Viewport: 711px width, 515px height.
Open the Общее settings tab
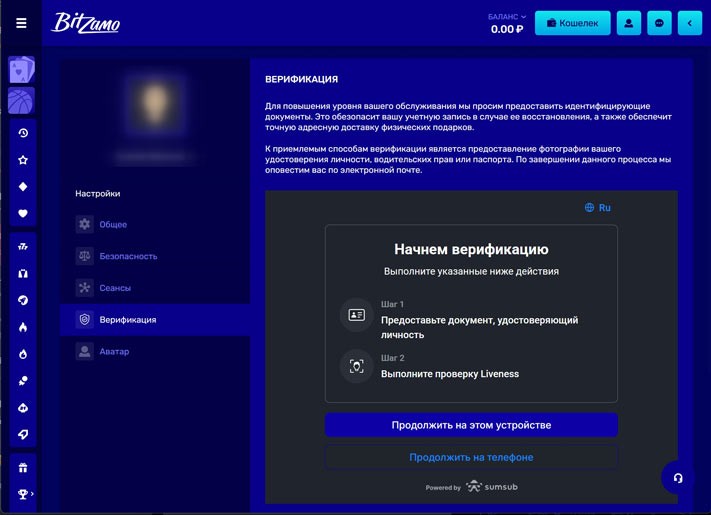coord(113,225)
